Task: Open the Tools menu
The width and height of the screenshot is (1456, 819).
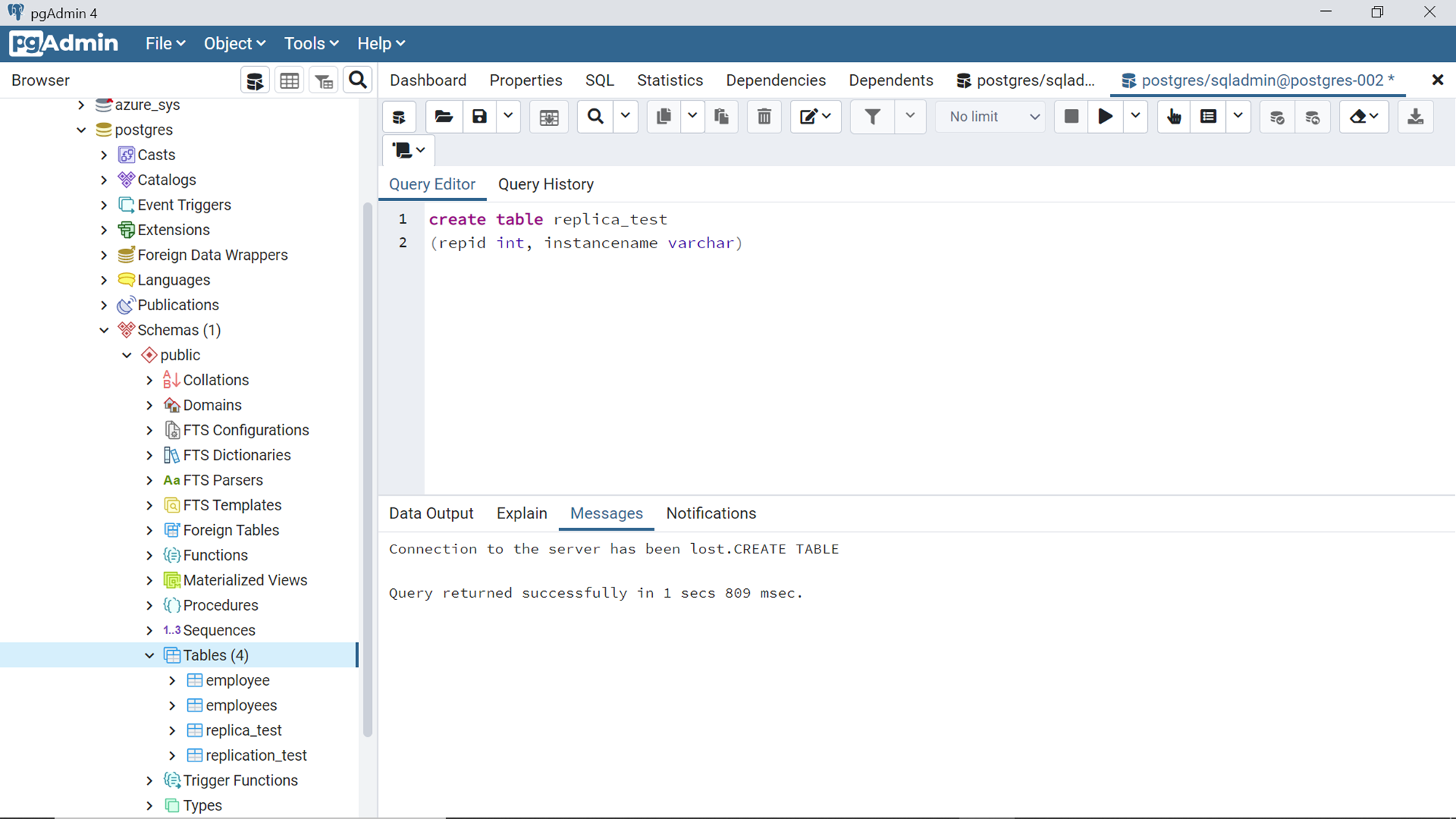Action: 311,44
